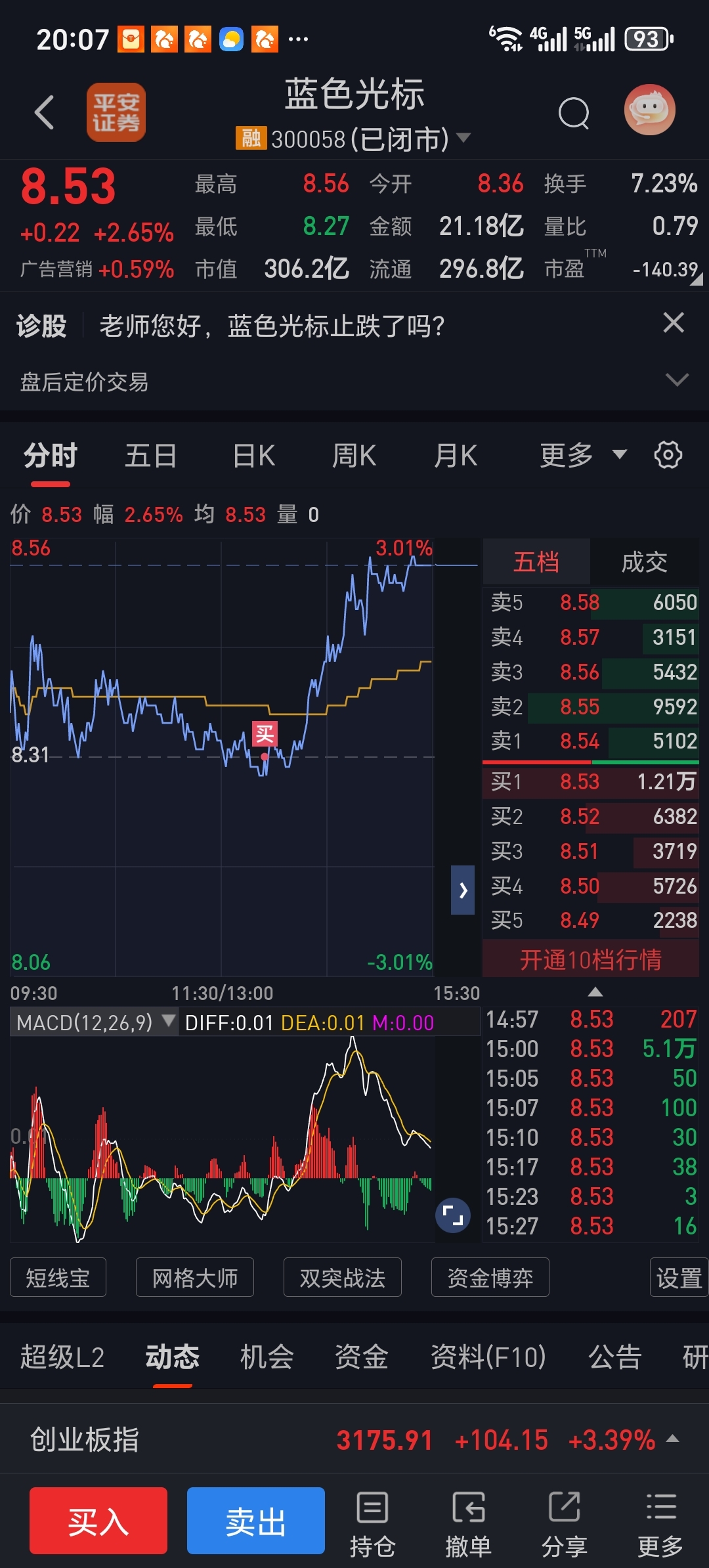Open 机会 tab
The width and height of the screenshot is (709, 1568).
[267, 1357]
